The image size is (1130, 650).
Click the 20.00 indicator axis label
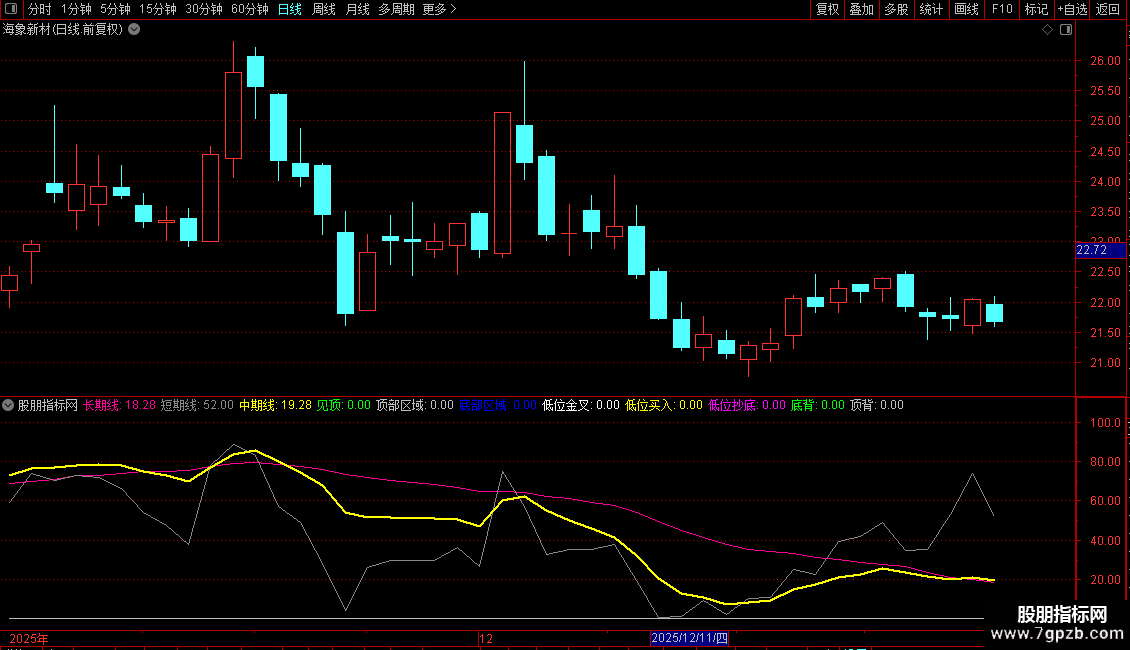(1105, 579)
